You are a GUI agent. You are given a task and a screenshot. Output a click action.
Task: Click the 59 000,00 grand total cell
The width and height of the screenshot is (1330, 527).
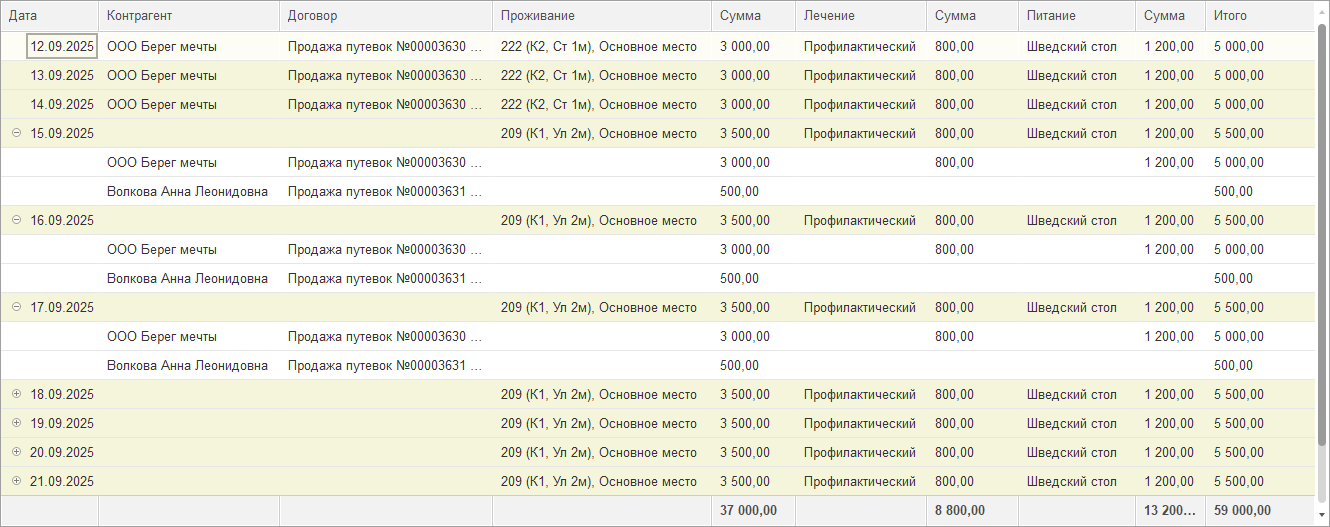pyautogui.click(x=1242, y=510)
